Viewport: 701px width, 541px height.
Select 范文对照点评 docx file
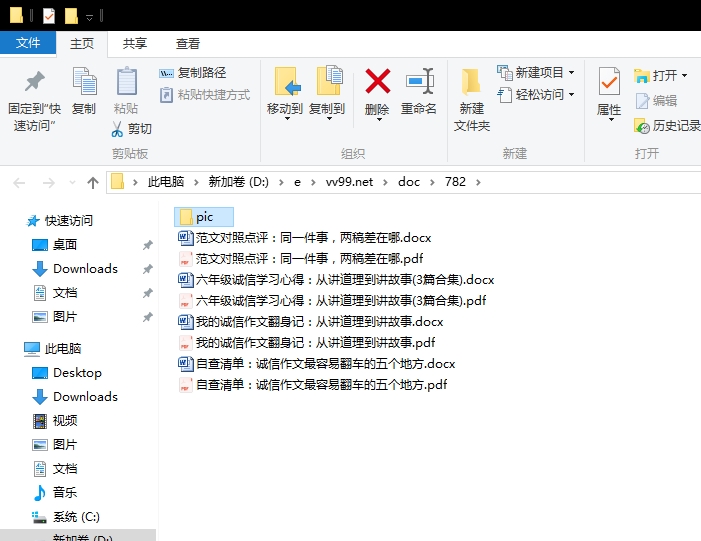coord(304,238)
